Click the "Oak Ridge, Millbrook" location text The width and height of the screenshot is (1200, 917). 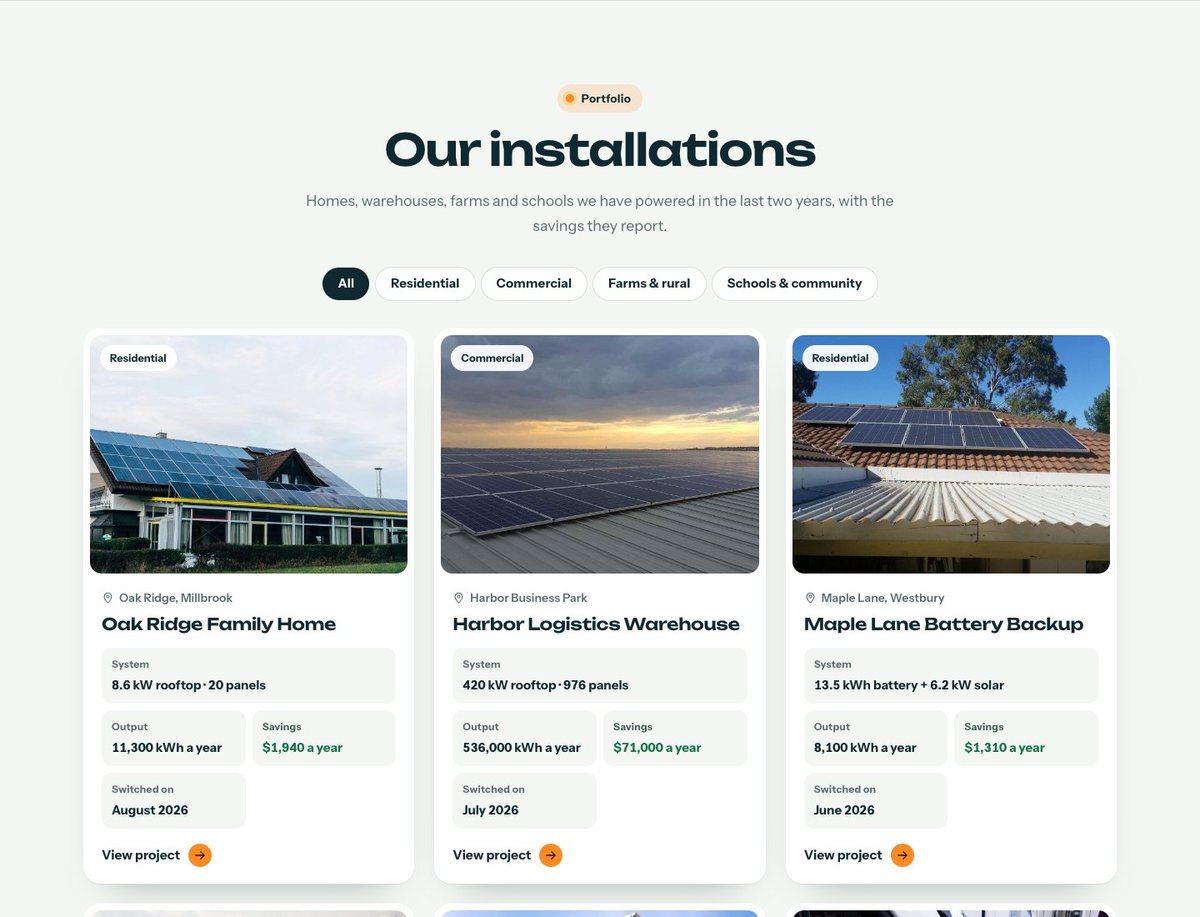click(x=176, y=598)
